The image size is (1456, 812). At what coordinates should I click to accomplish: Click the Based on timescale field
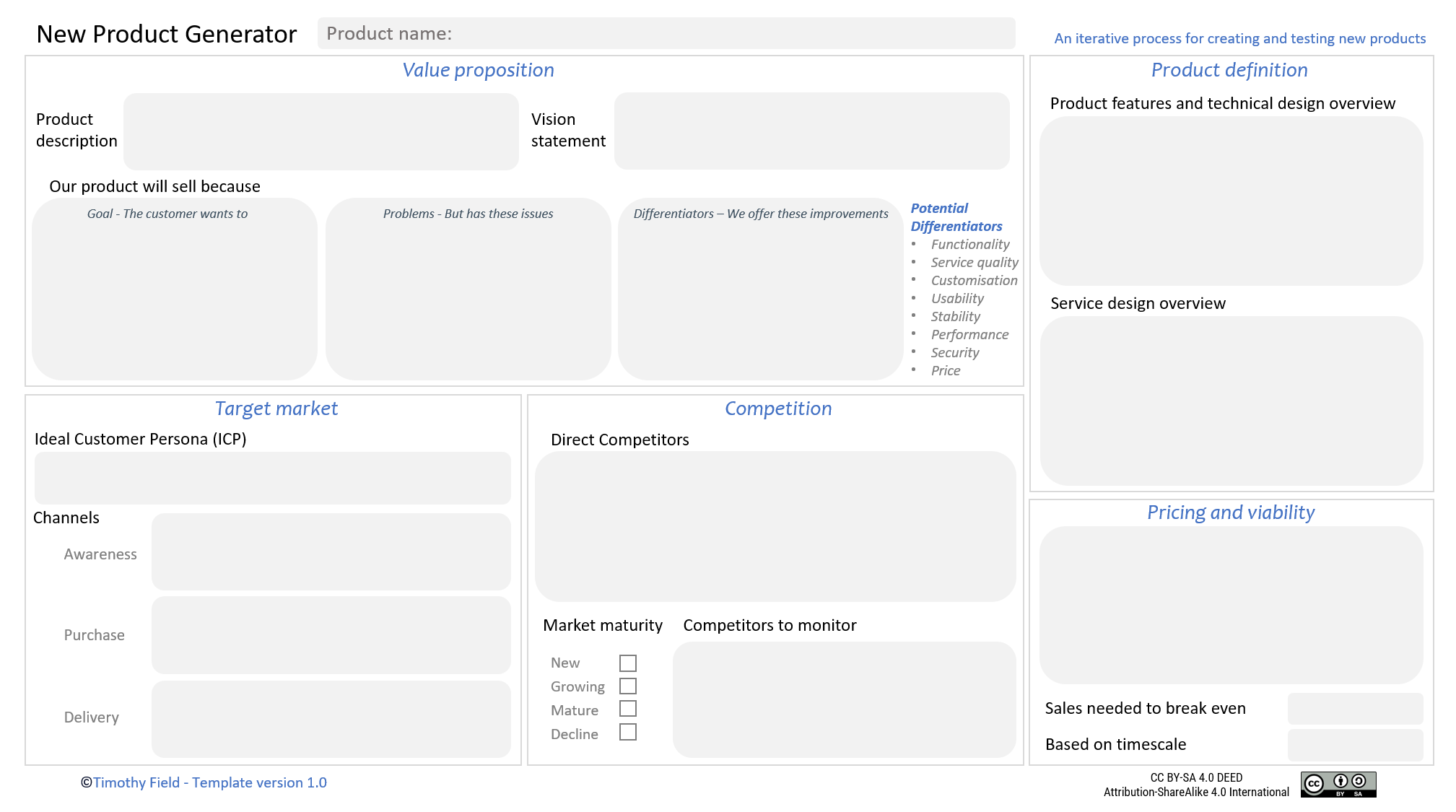point(1355,744)
